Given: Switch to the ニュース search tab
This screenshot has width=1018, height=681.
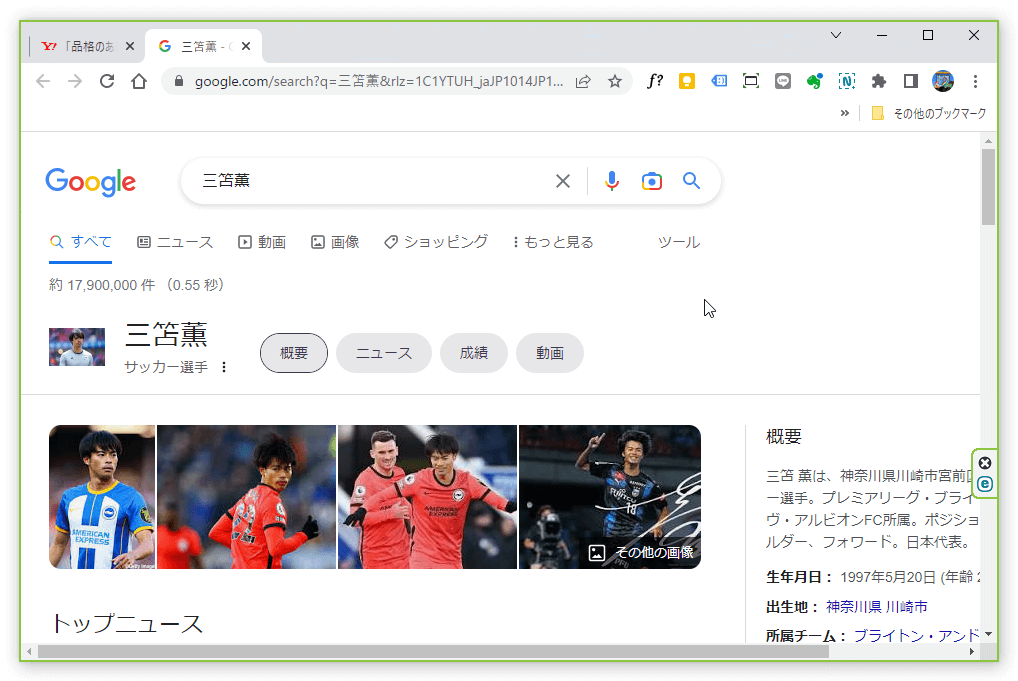Looking at the screenshot, I should point(175,242).
